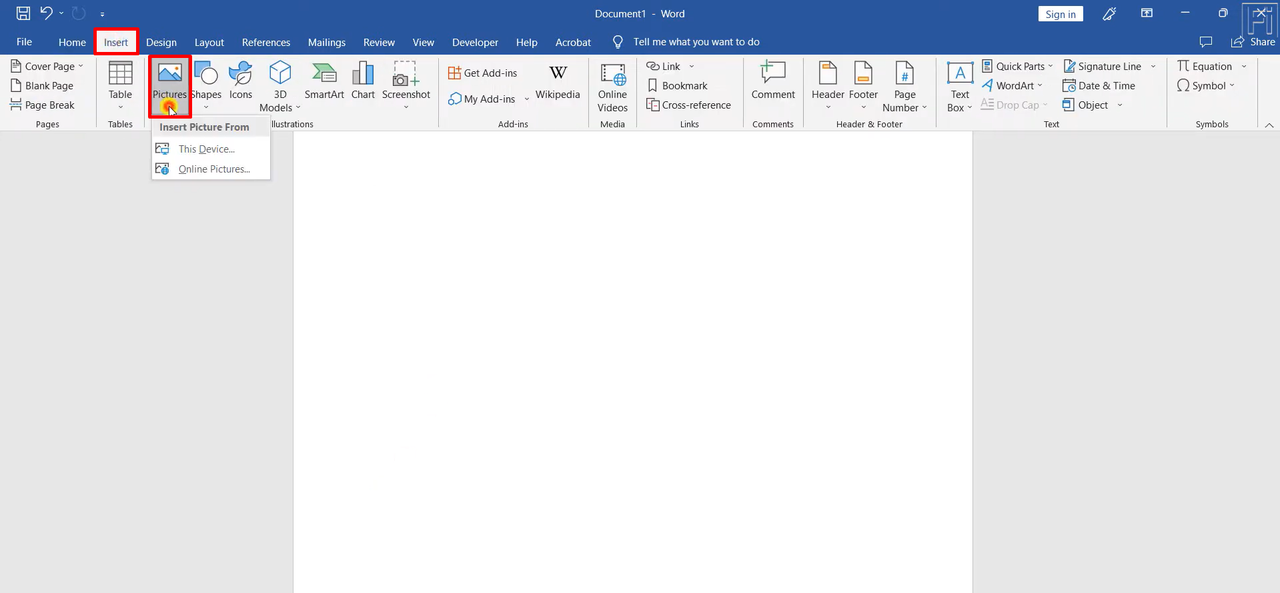Click the Share button
Viewport: 1280px width, 593px height.
click(x=1254, y=42)
